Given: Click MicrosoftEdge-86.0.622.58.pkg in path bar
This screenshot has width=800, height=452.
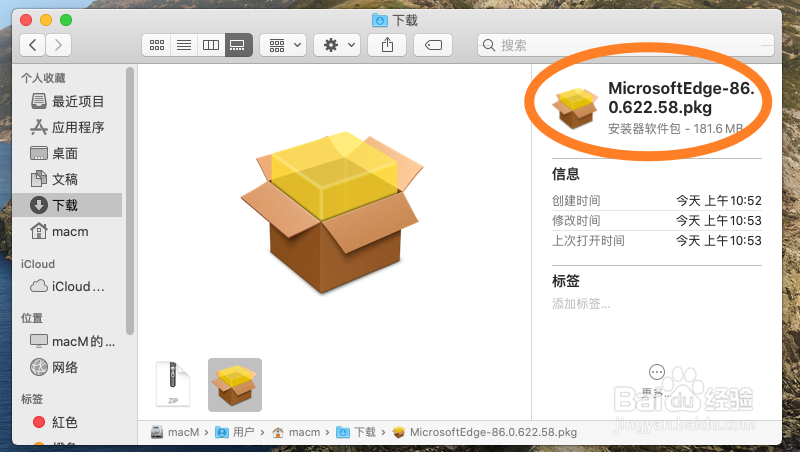Looking at the screenshot, I should [485, 432].
